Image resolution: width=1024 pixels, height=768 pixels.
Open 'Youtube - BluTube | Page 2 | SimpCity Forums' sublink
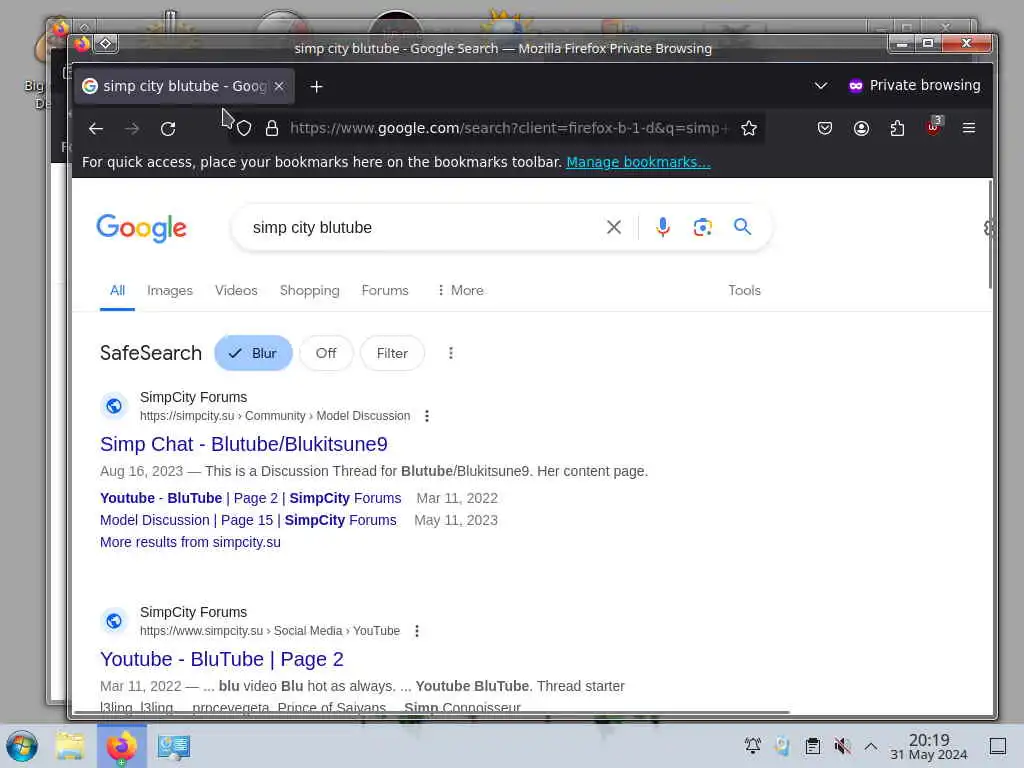[x=251, y=498]
